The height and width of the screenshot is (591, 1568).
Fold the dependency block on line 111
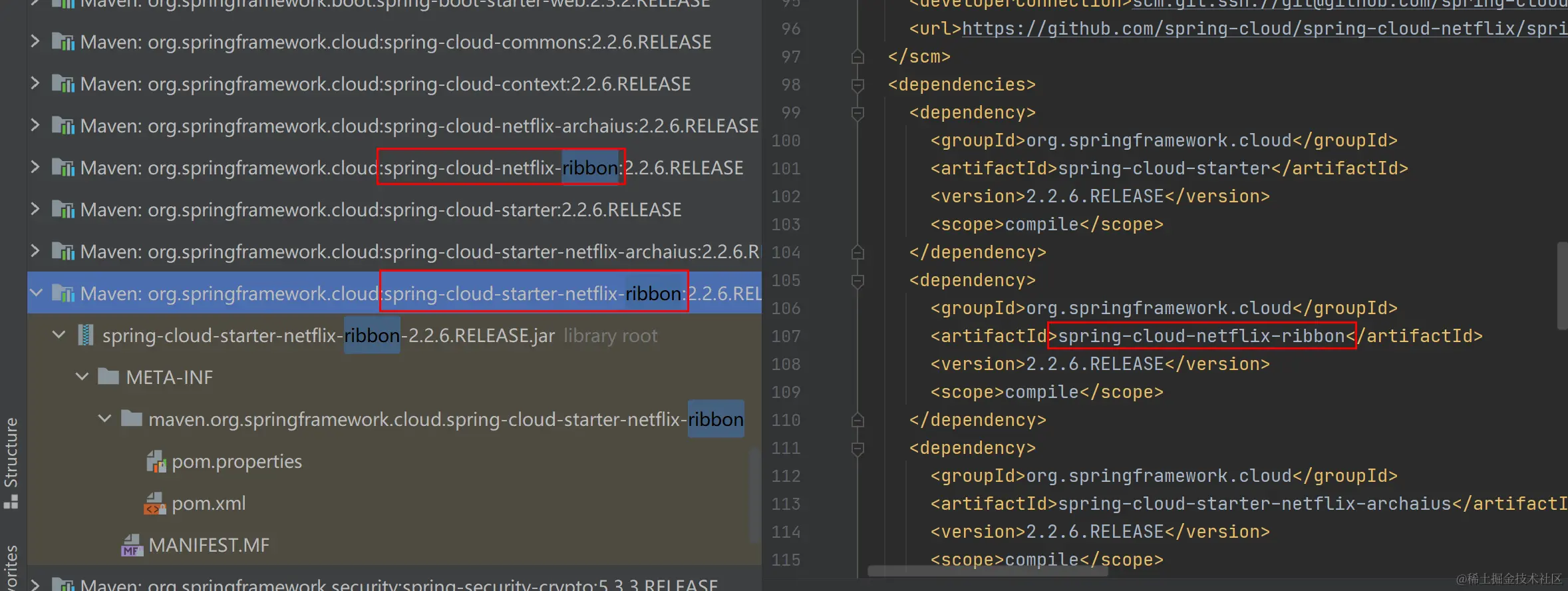coord(858,448)
